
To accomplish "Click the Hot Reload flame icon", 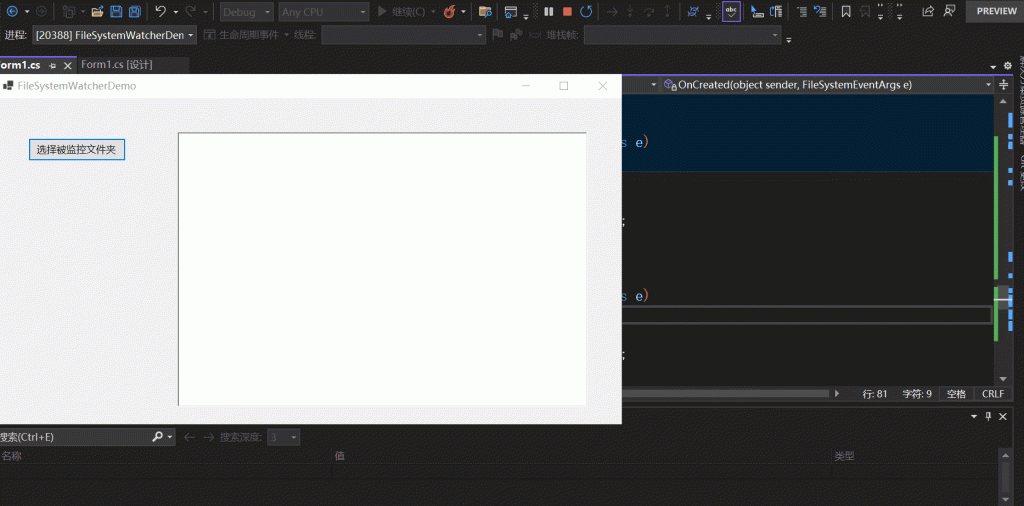I will 448,12.
